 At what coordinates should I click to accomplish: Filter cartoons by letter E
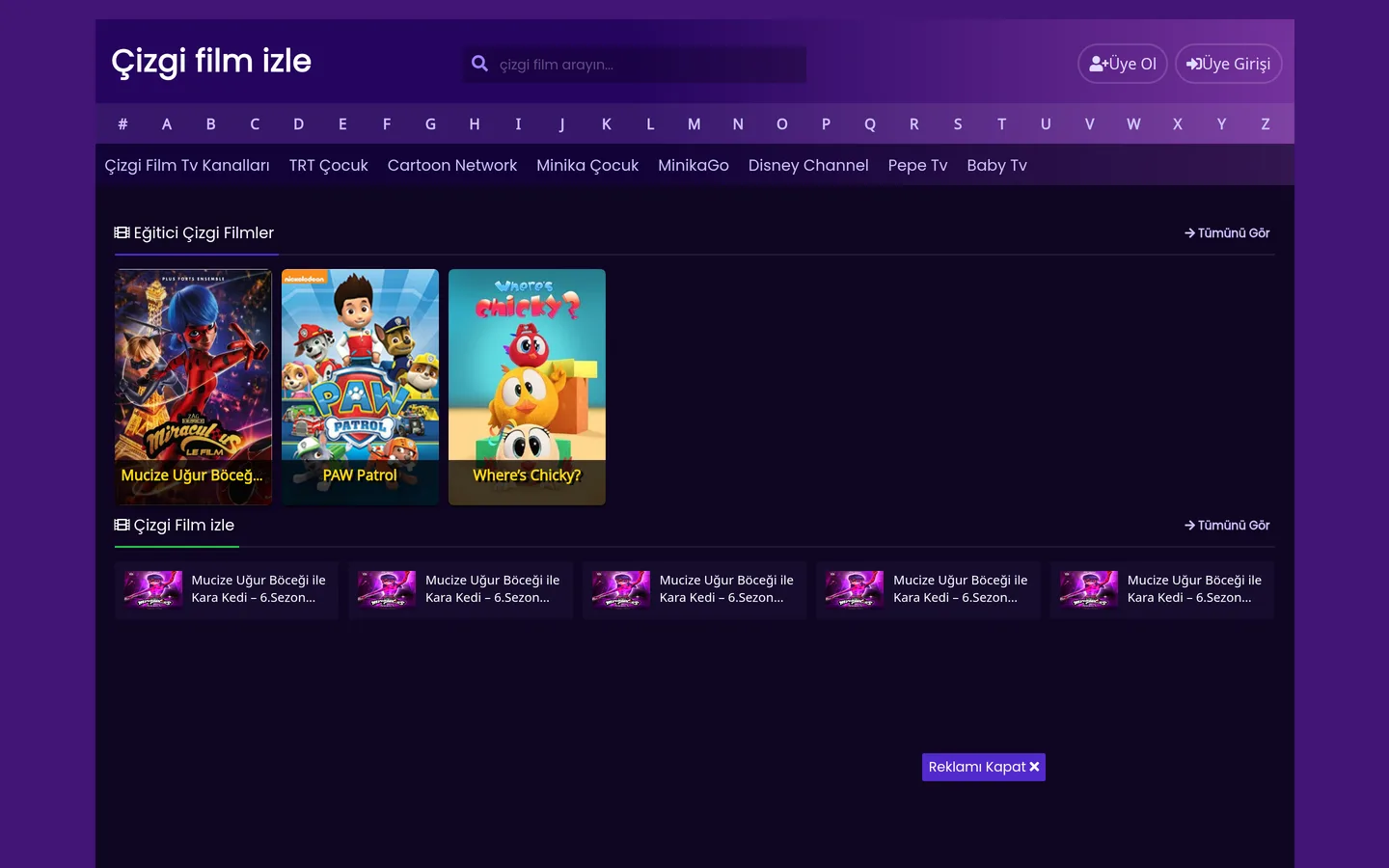point(342,123)
